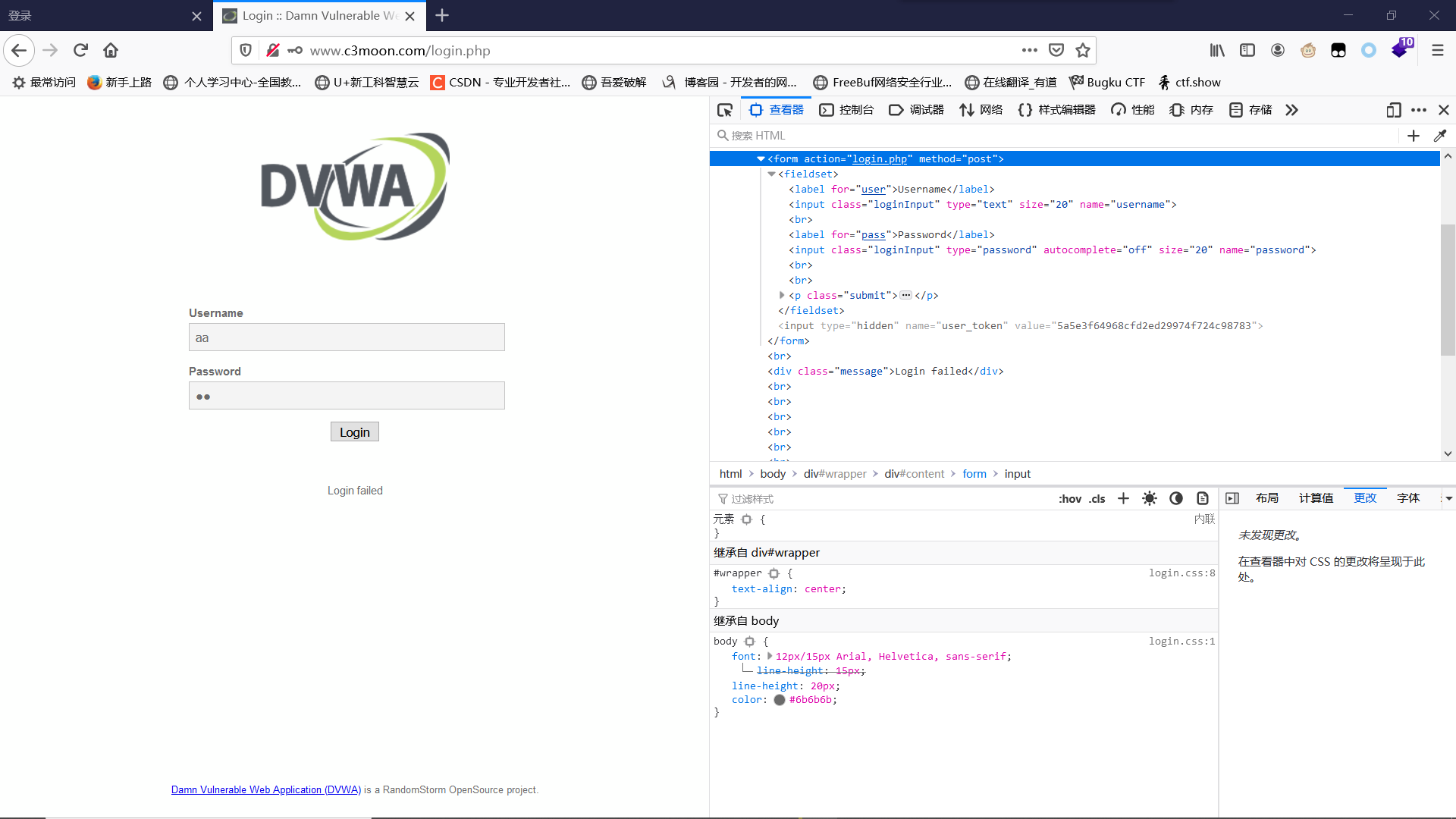Open the 吾爱破解 bookmark
This screenshot has width=1456, height=819.
(x=614, y=83)
